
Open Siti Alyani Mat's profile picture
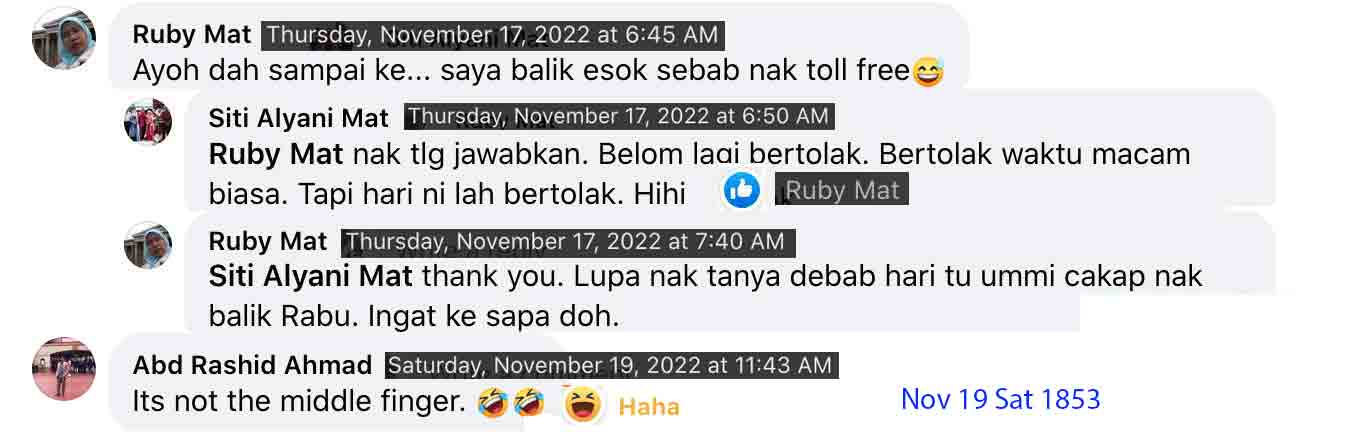click(x=148, y=122)
